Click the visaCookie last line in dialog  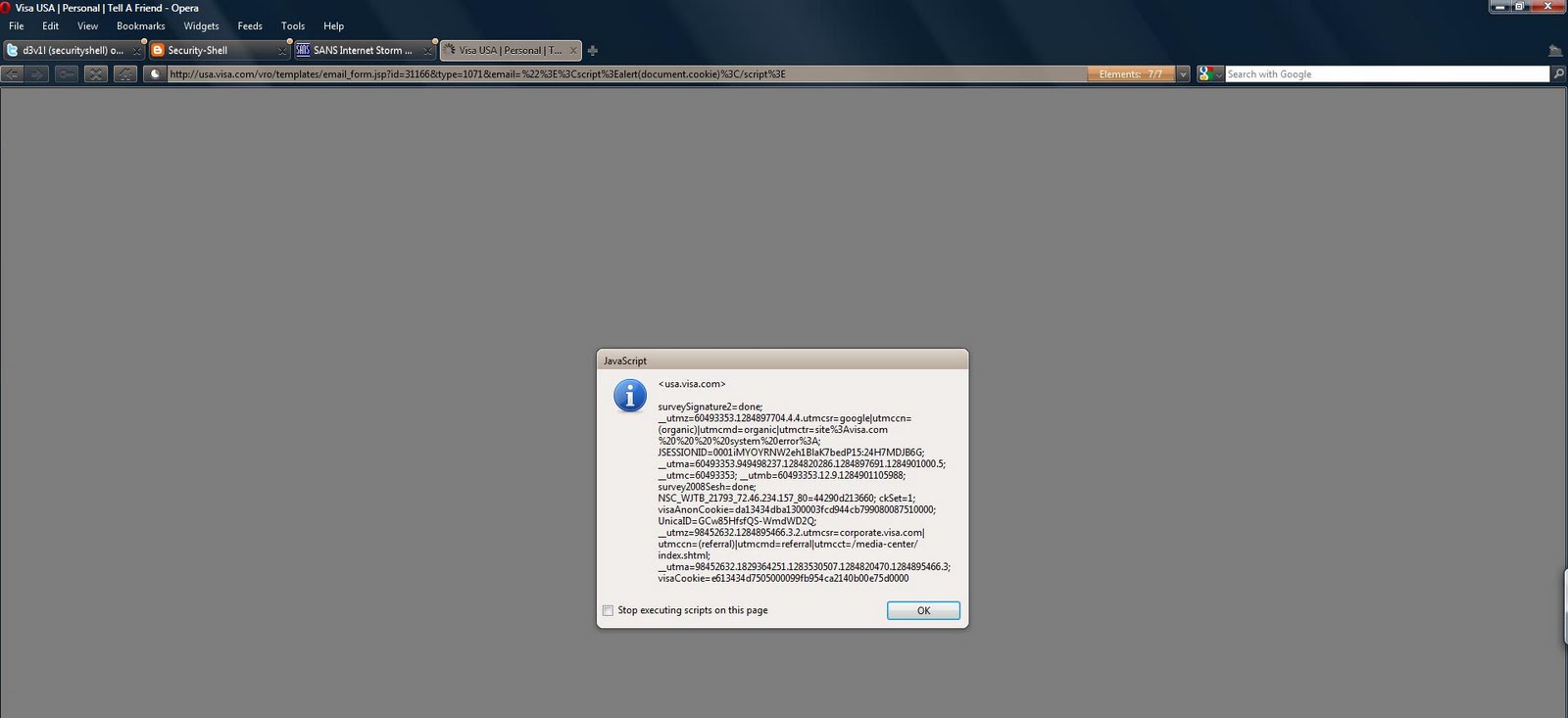pos(783,578)
